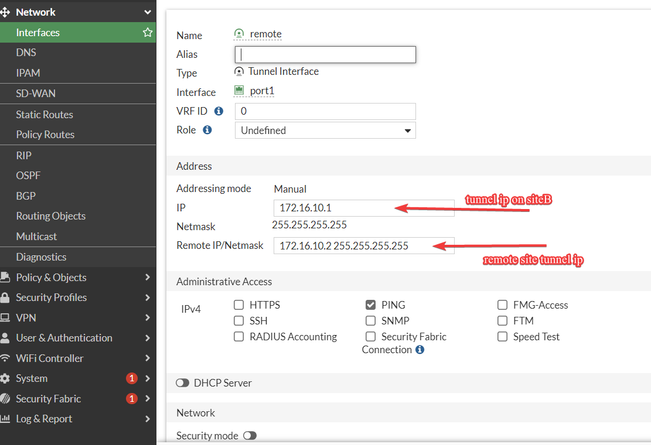Screen dimensions: 651x445
Task: Click the VRF ID info icon
Action: 218,111
